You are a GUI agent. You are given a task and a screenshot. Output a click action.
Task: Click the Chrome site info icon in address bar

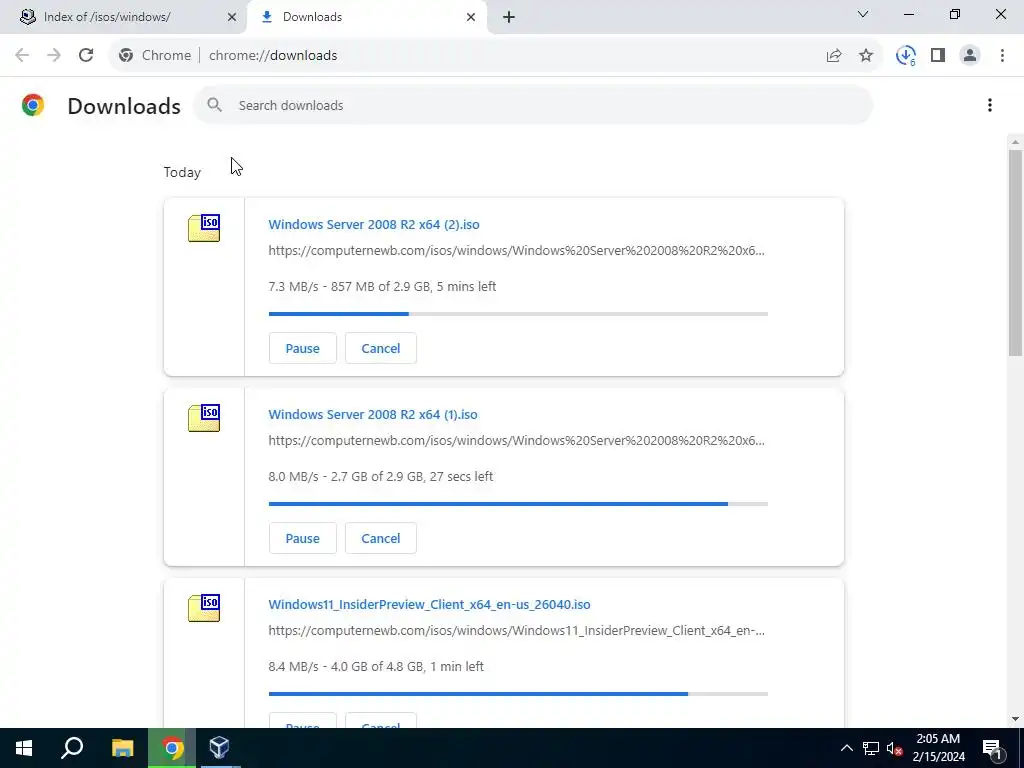click(126, 56)
